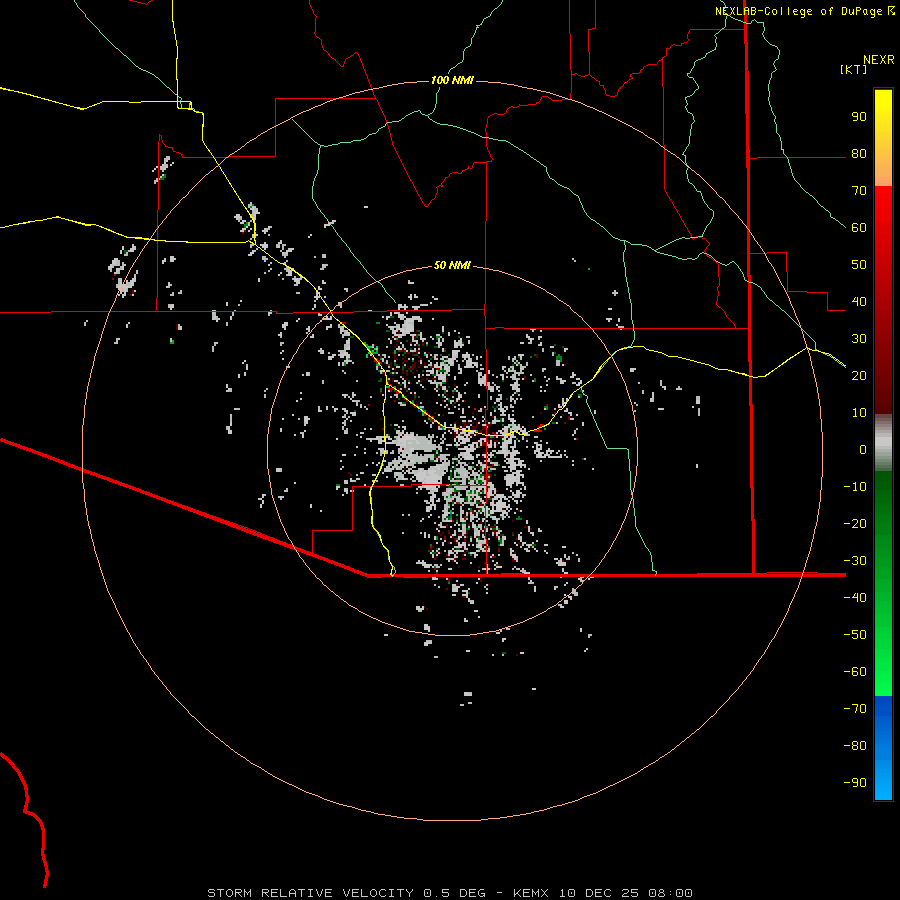Click the -50 value on velocity scale
Screen dimensions: 900x900
[x=855, y=634]
